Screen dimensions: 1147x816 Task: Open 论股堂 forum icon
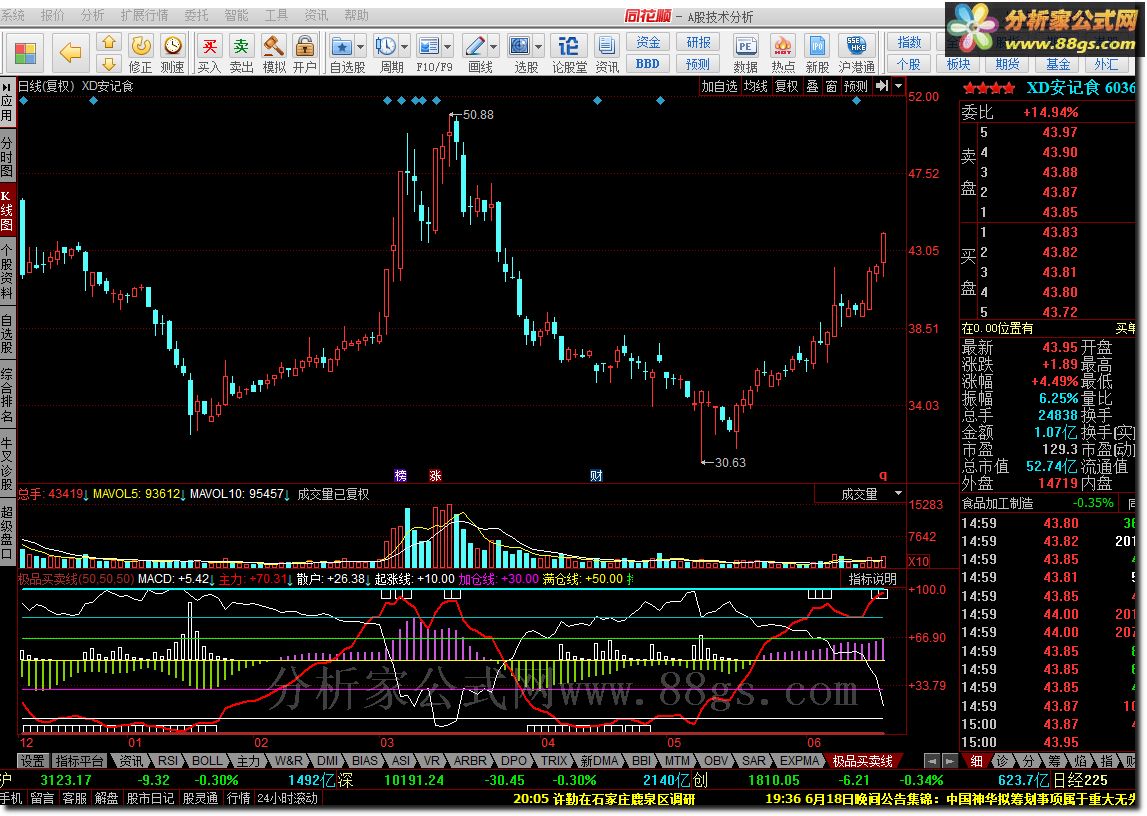568,53
